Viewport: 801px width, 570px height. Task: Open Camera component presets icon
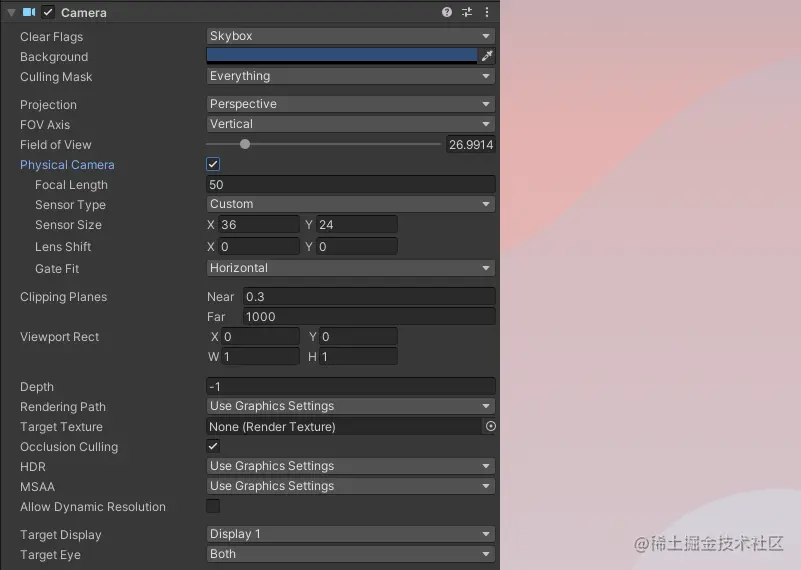(x=467, y=12)
